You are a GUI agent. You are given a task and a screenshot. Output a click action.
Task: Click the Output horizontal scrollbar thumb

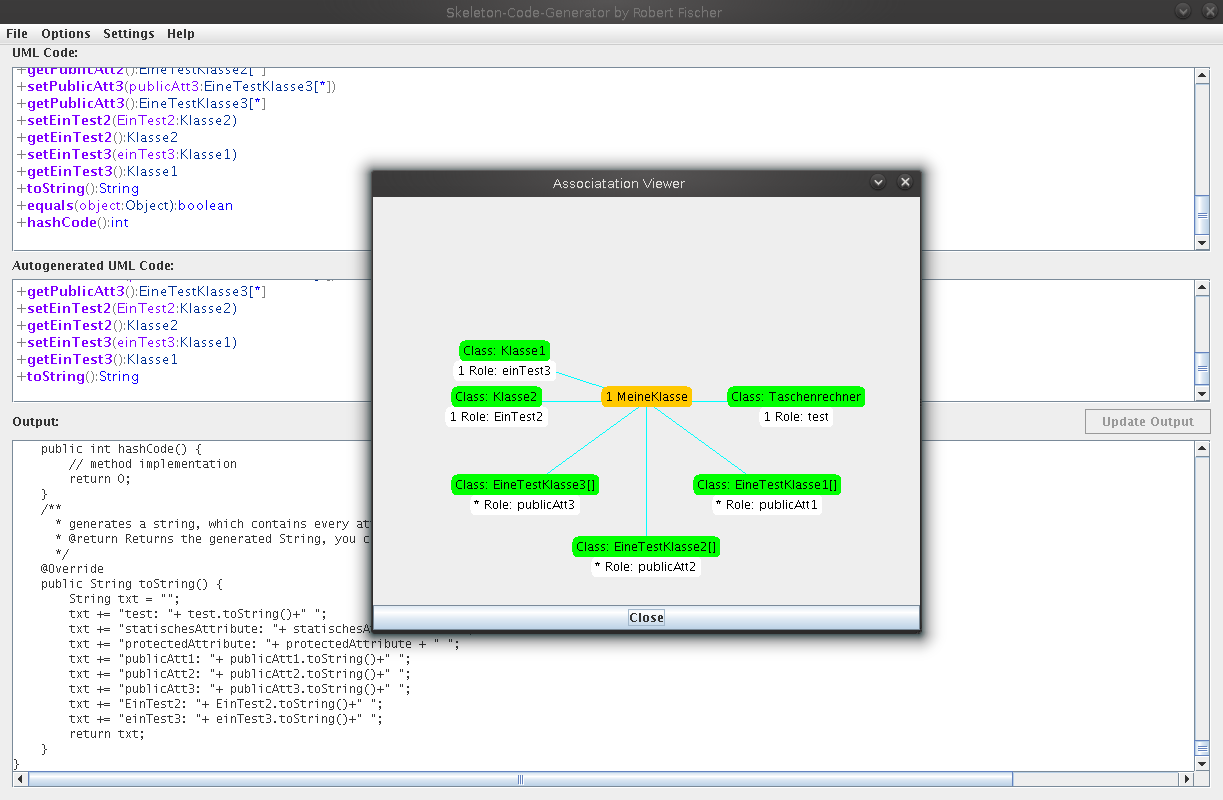point(520,779)
